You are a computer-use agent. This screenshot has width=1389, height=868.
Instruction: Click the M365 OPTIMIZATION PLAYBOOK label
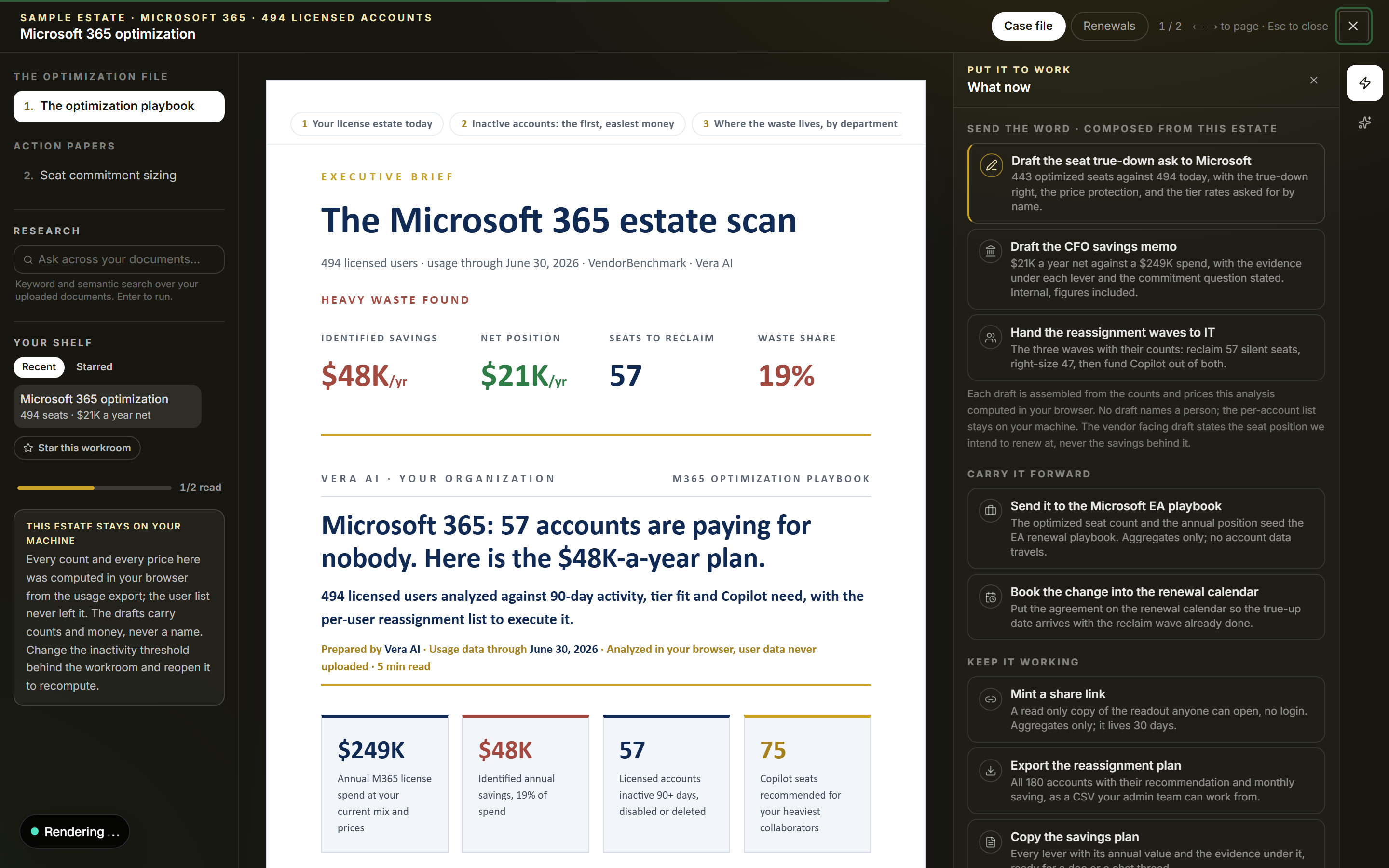(x=771, y=479)
